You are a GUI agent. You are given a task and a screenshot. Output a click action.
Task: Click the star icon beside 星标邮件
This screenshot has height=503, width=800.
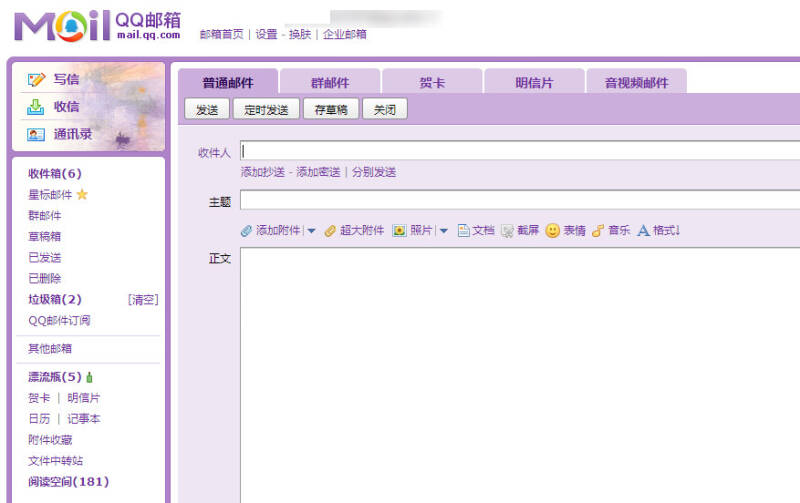[x=82, y=194]
